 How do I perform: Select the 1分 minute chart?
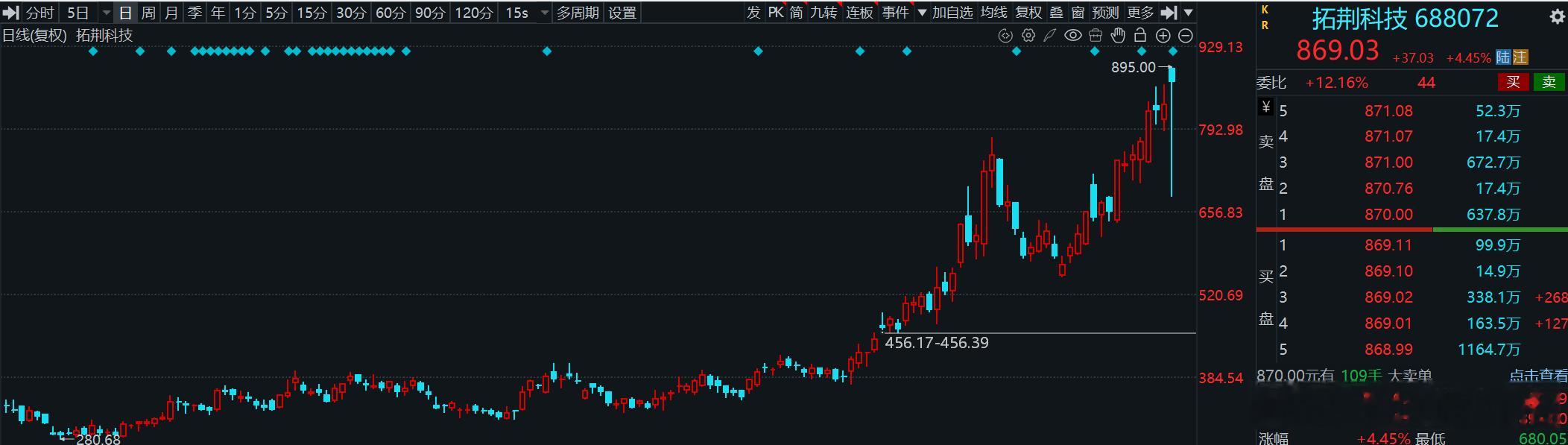[x=244, y=13]
